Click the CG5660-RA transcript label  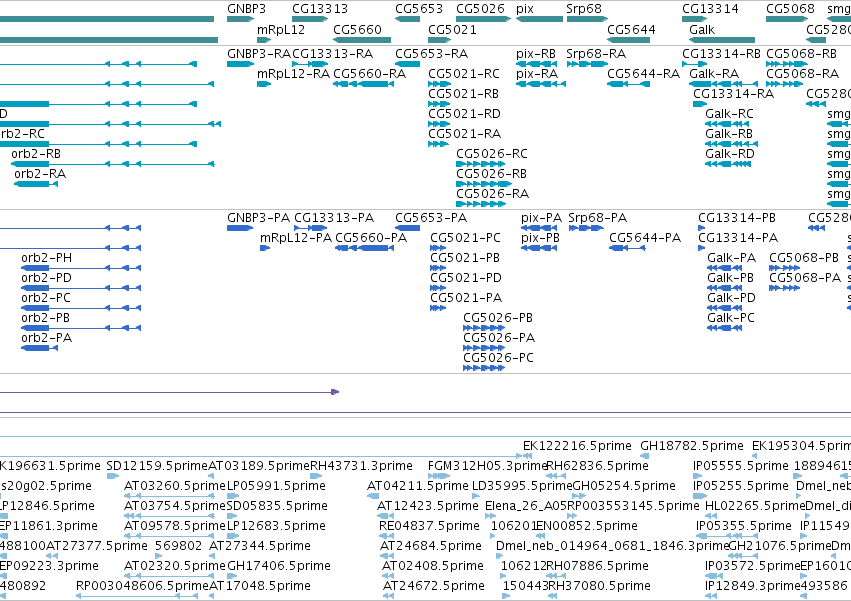coord(370,74)
